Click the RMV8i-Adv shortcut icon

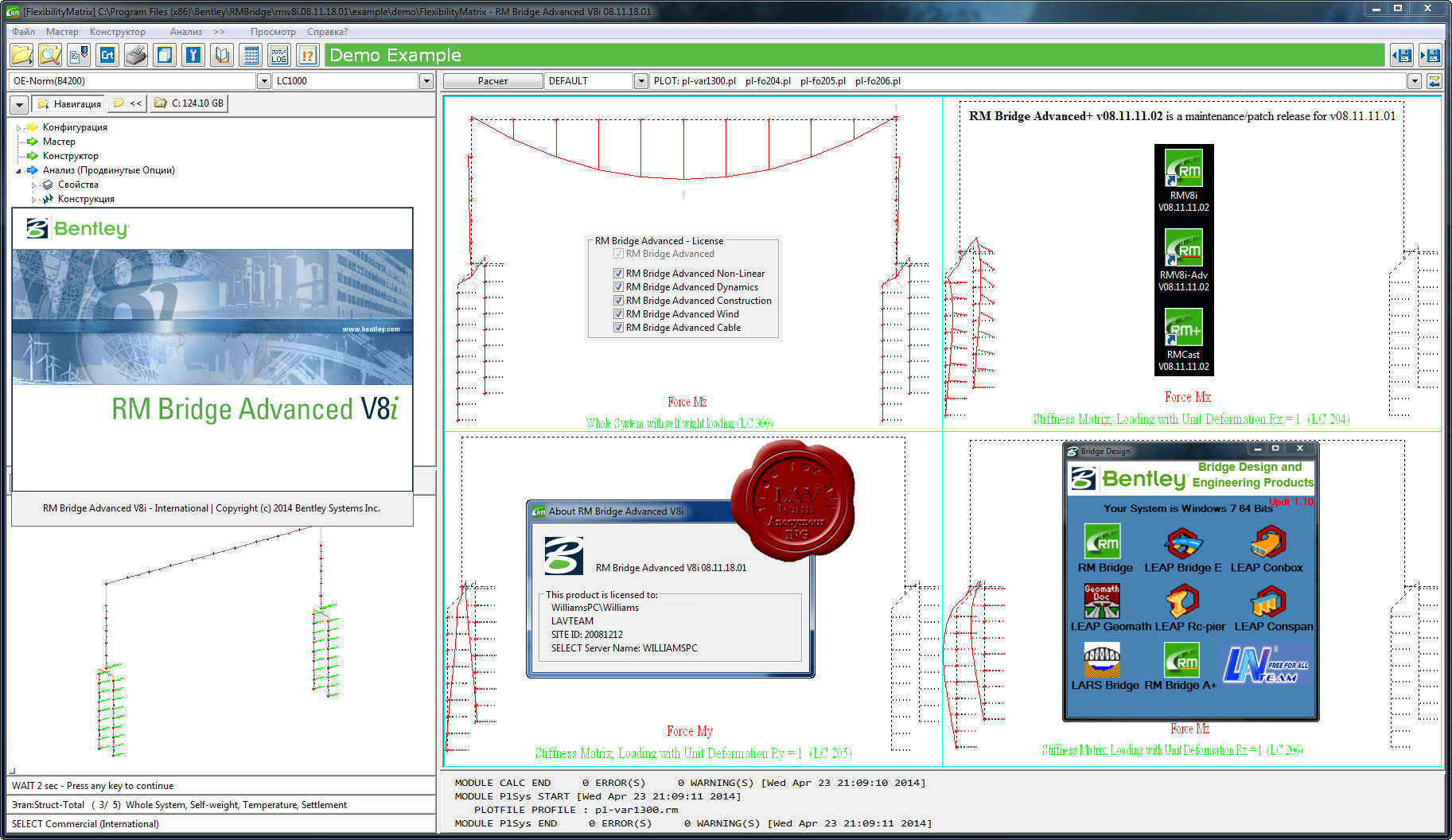pyautogui.click(x=1184, y=247)
